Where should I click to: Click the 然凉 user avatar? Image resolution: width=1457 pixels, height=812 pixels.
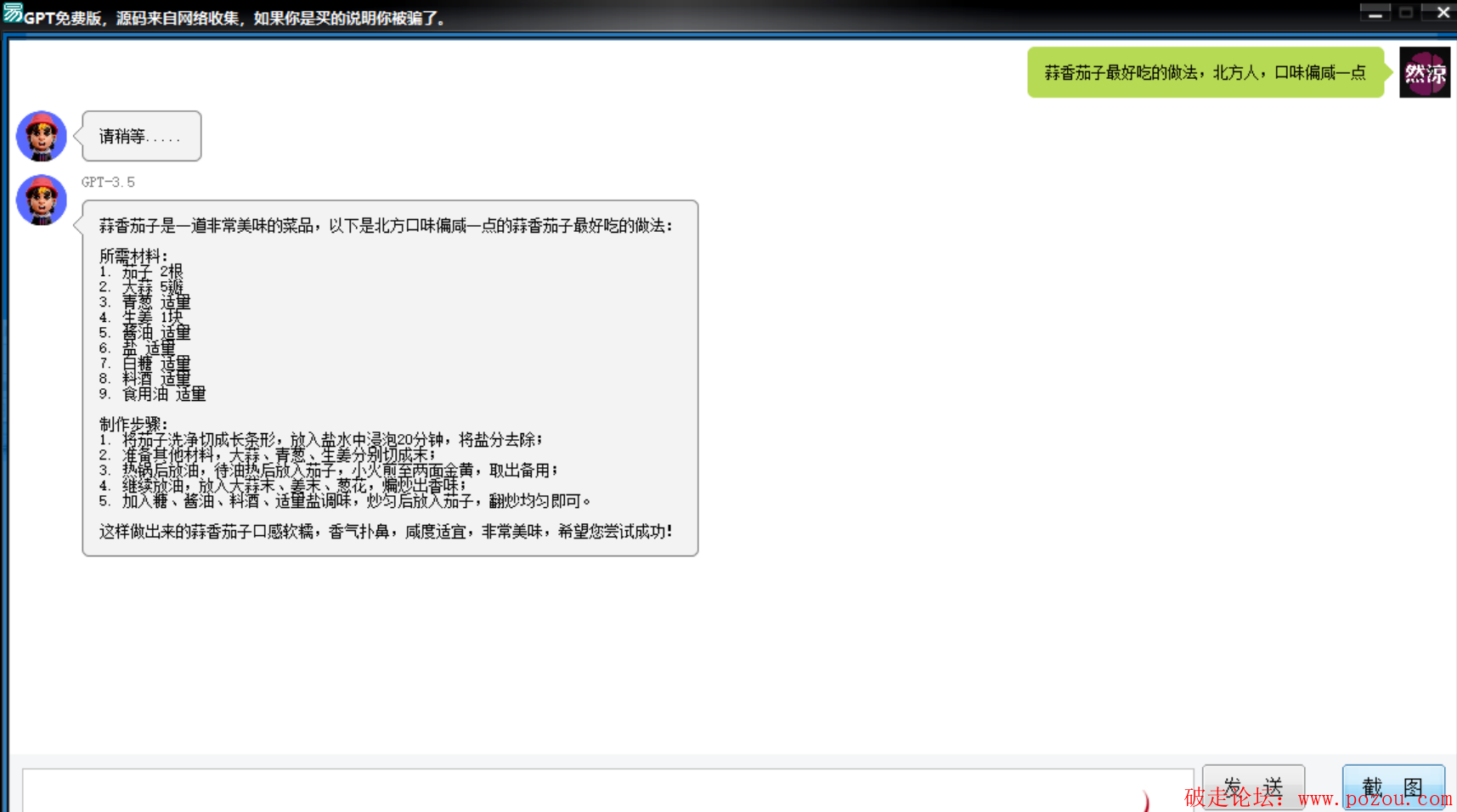click(x=1424, y=73)
